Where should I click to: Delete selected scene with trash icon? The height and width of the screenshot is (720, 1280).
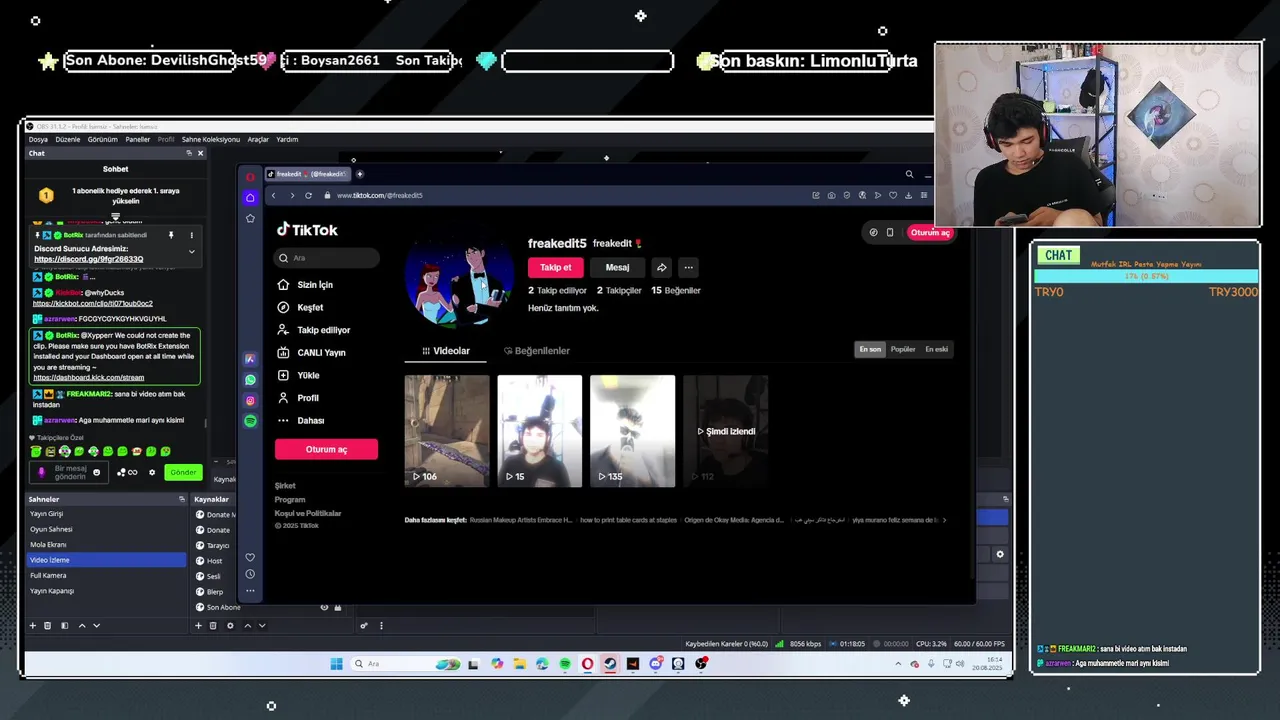click(x=48, y=626)
